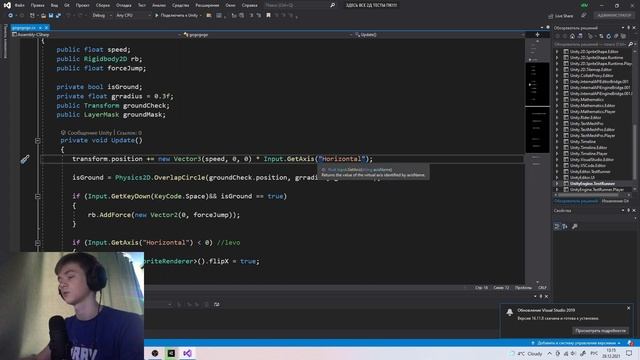
Task: Click the Просмотреть подробности button
Action: pos(600,331)
